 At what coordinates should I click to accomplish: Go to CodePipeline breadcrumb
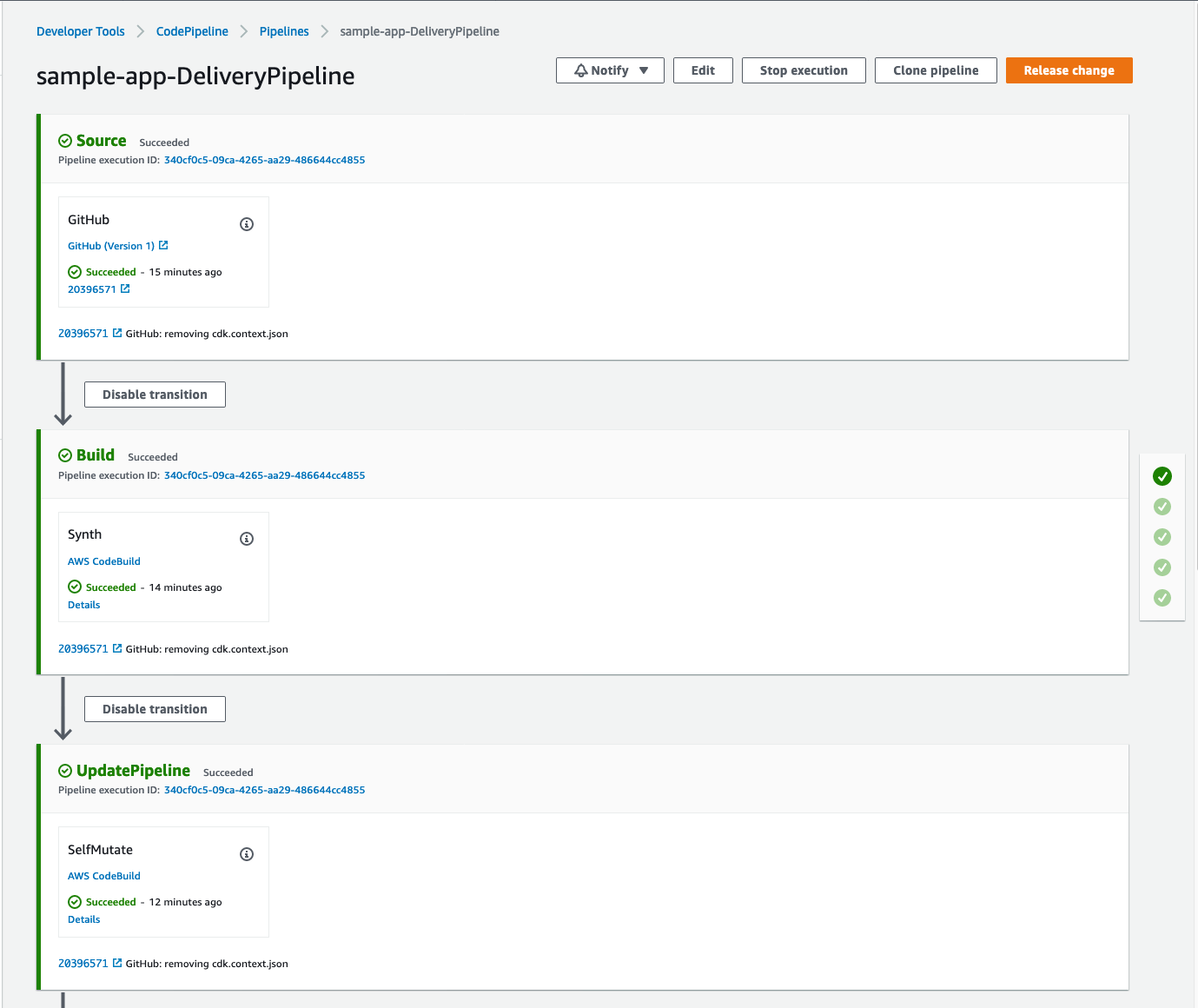click(x=192, y=31)
